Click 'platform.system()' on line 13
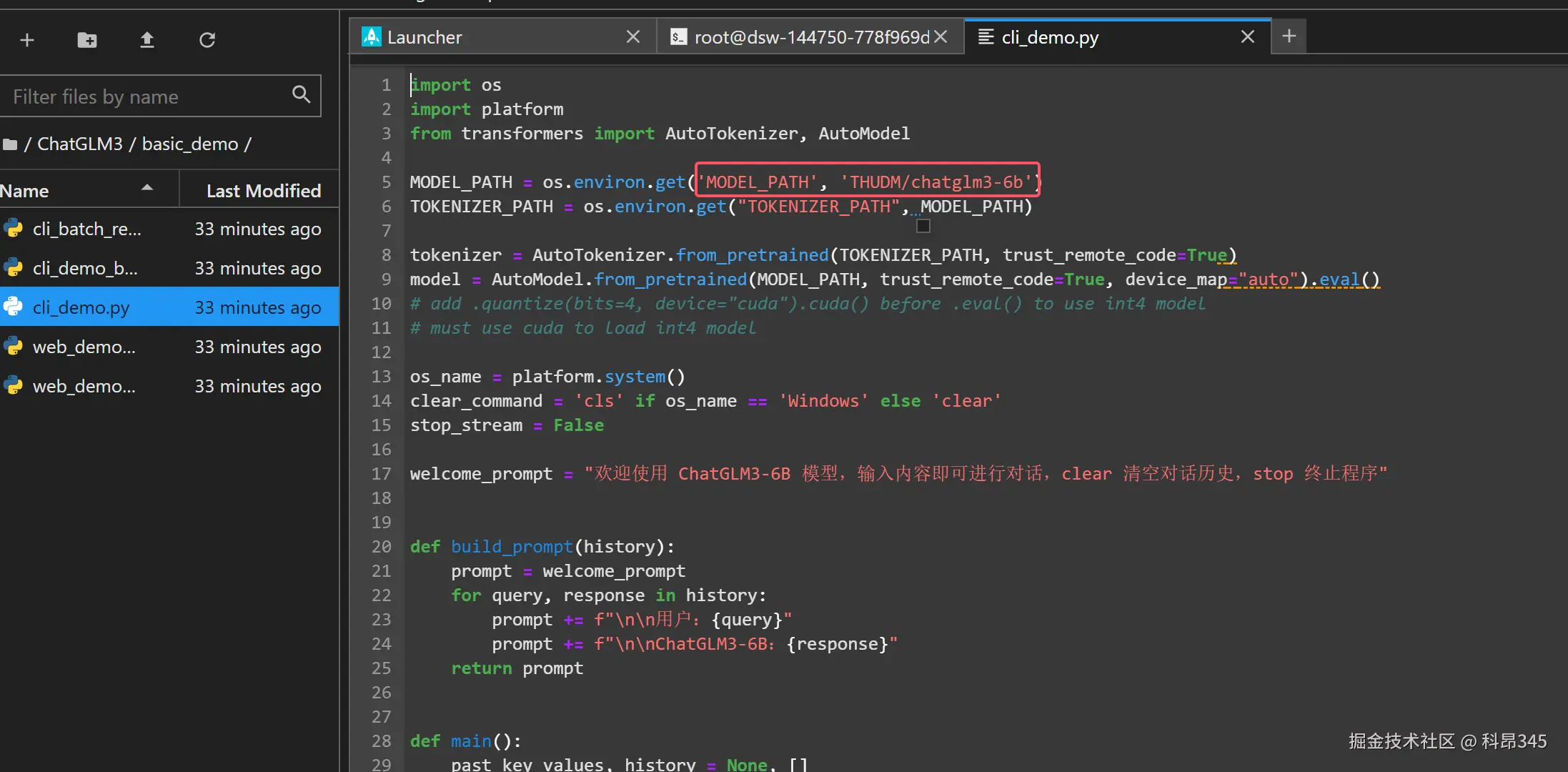 click(599, 377)
